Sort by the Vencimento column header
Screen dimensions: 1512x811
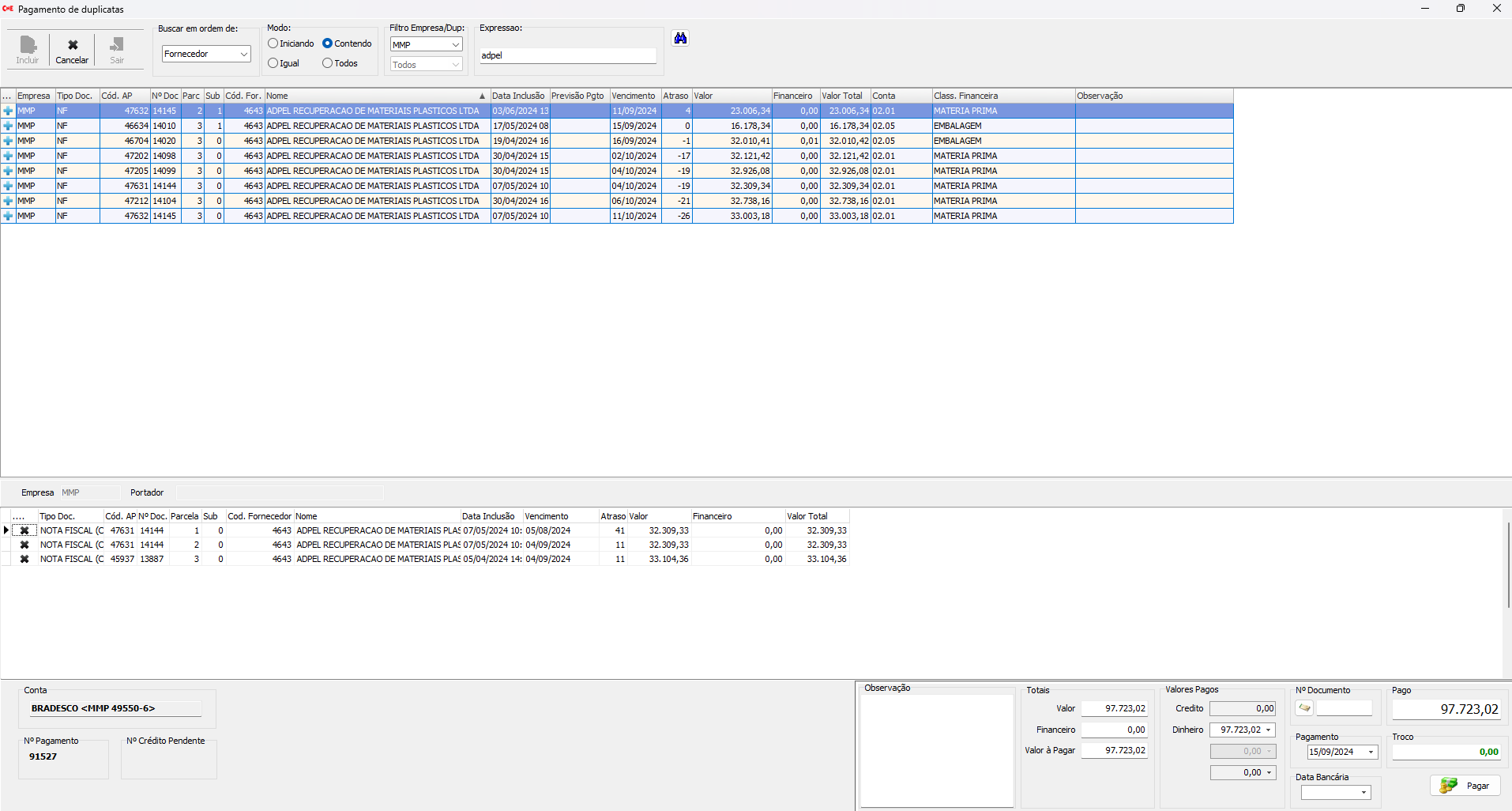(634, 96)
